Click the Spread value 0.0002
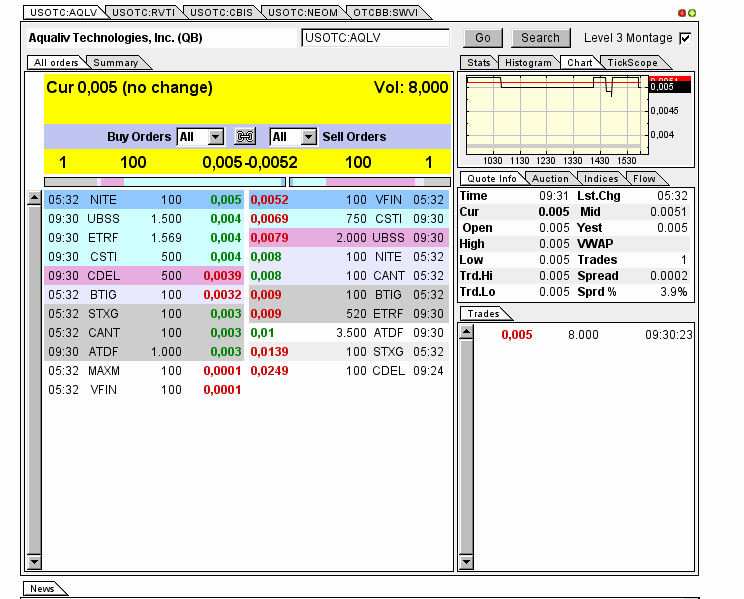The image size is (744, 599). (668, 276)
